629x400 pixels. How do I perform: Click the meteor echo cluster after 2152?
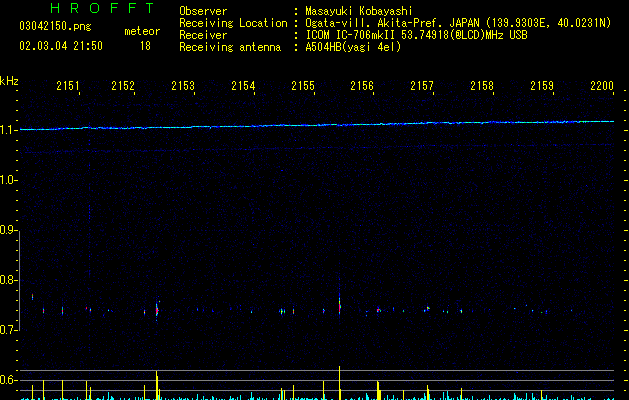157,310
